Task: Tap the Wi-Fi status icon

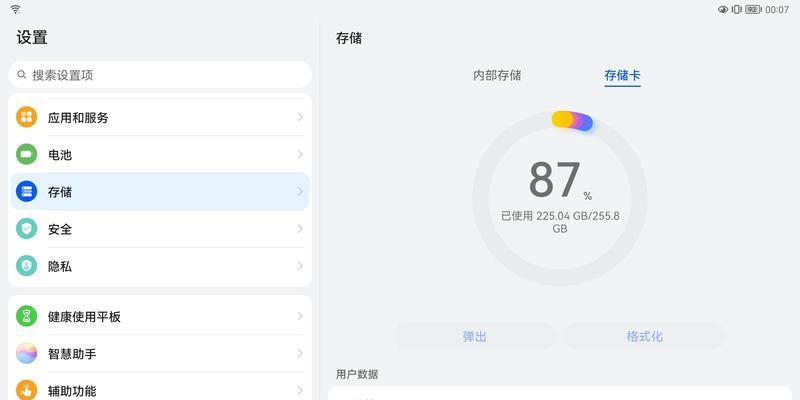Action: pyautogui.click(x=16, y=9)
